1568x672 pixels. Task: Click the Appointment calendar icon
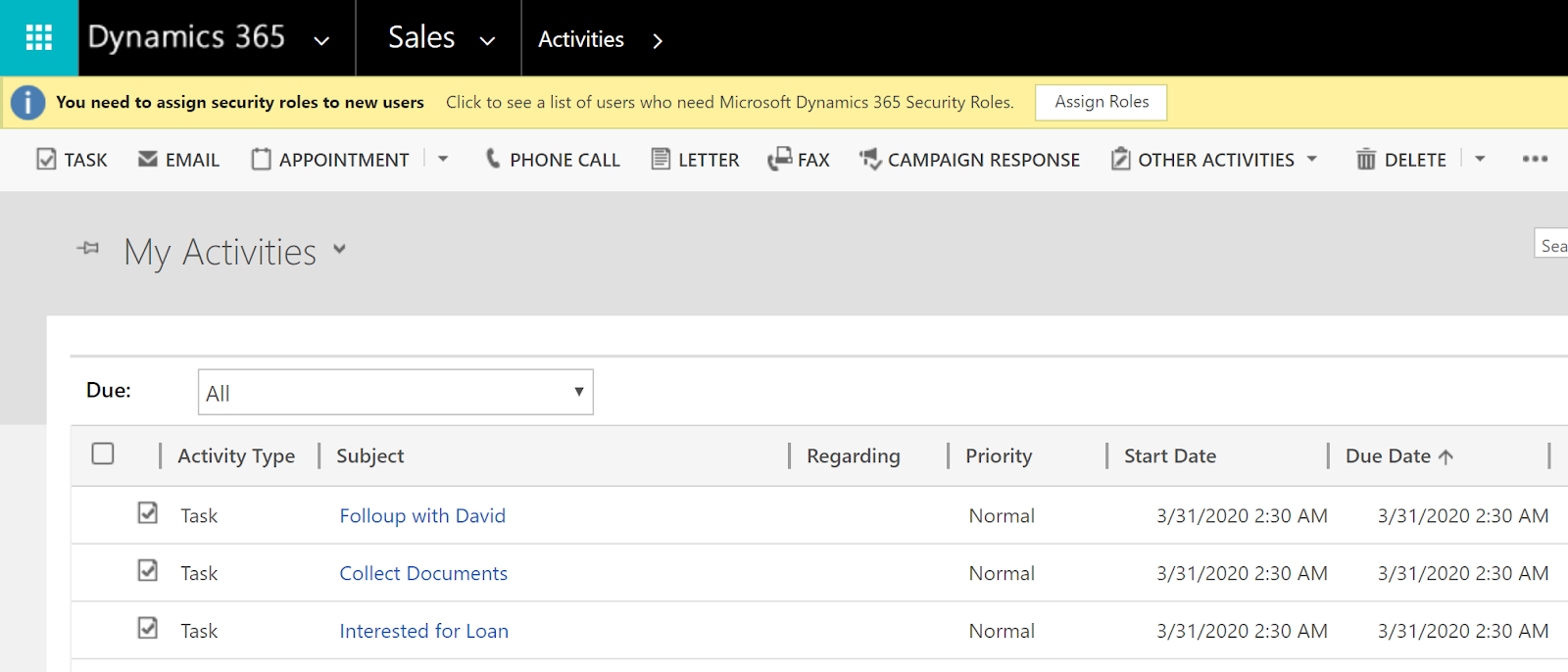click(261, 159)
